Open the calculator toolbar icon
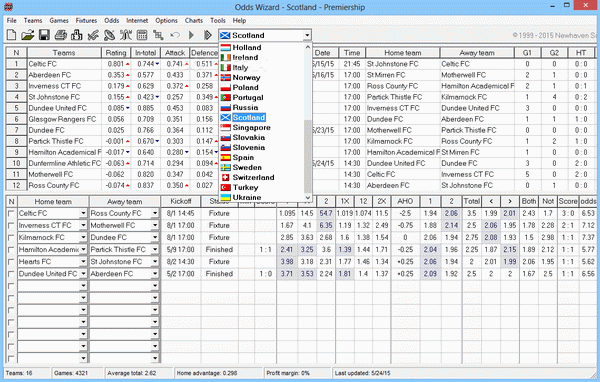Screen dimensions: 600x382 click(142, 35)
